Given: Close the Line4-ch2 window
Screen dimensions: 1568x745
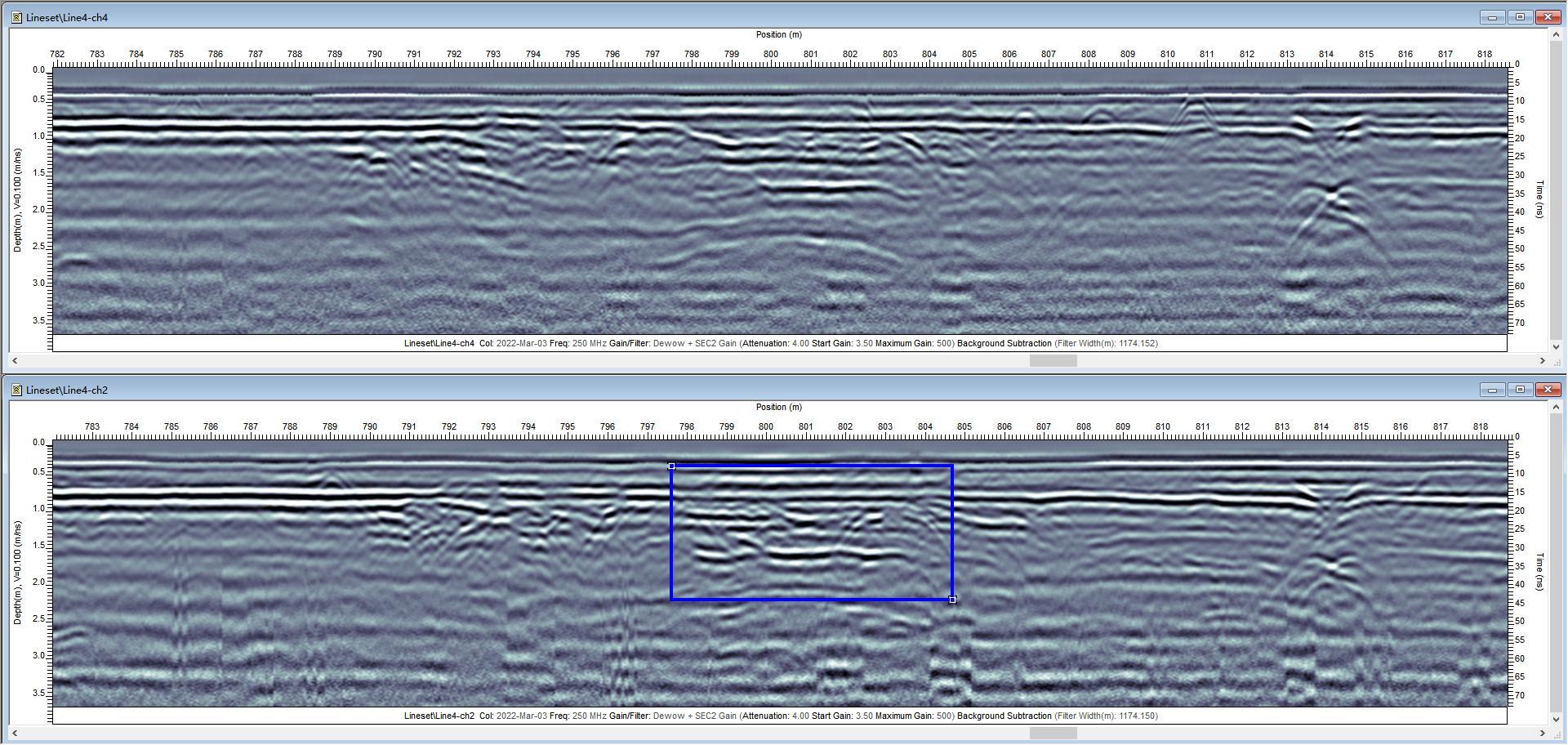Looking at the screenshot, I should coord(1548,390).
